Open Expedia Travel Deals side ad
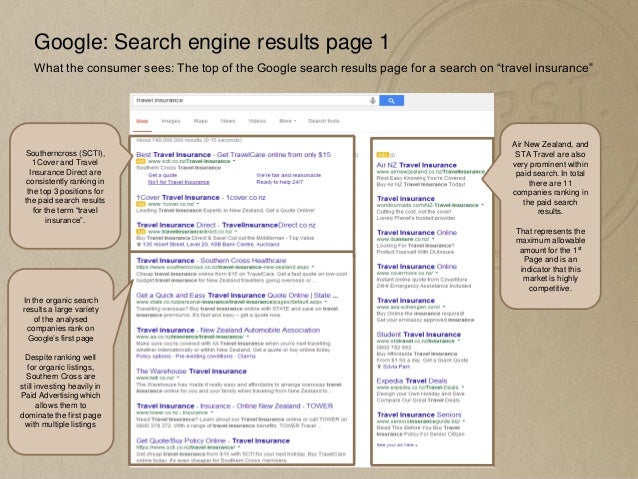Screen dimensions: 638x479 [412, 381]
